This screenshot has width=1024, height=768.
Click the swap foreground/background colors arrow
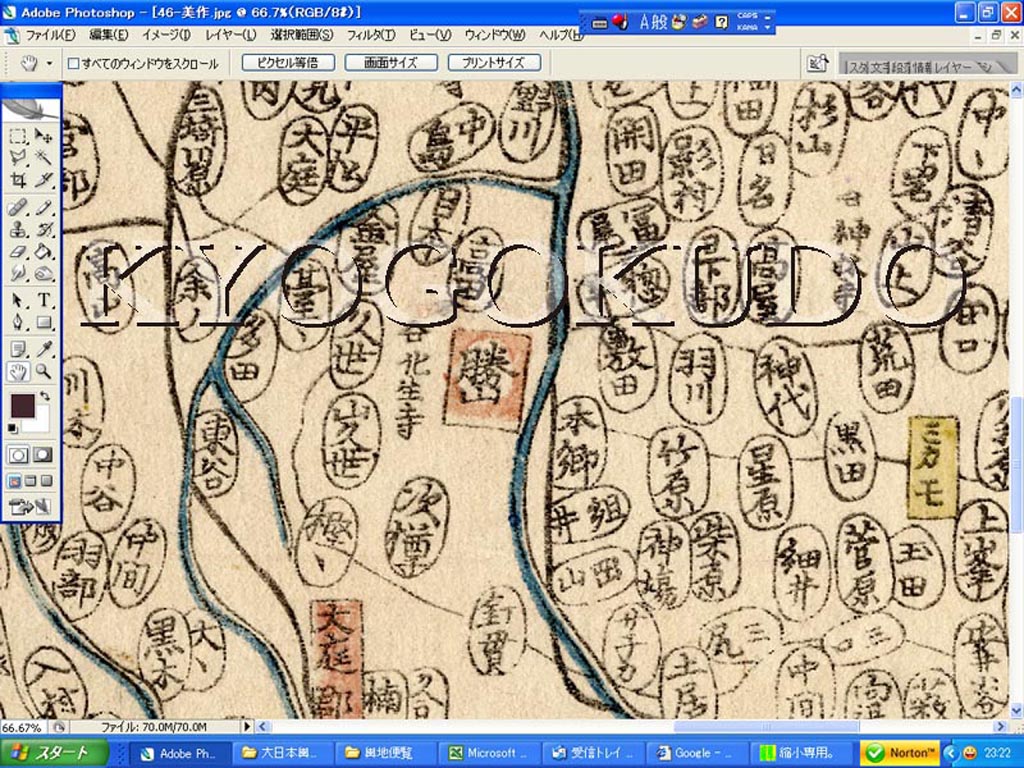[x=44, y=395]
